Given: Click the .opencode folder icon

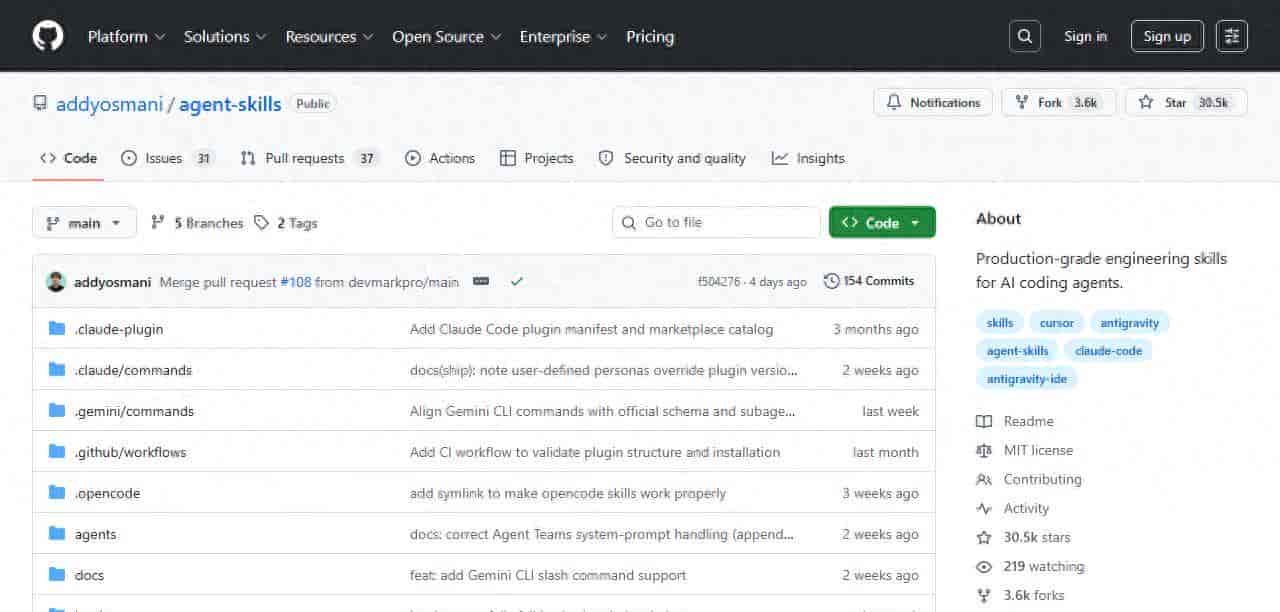Looking at the screenshot, I should tap(57, 493).
